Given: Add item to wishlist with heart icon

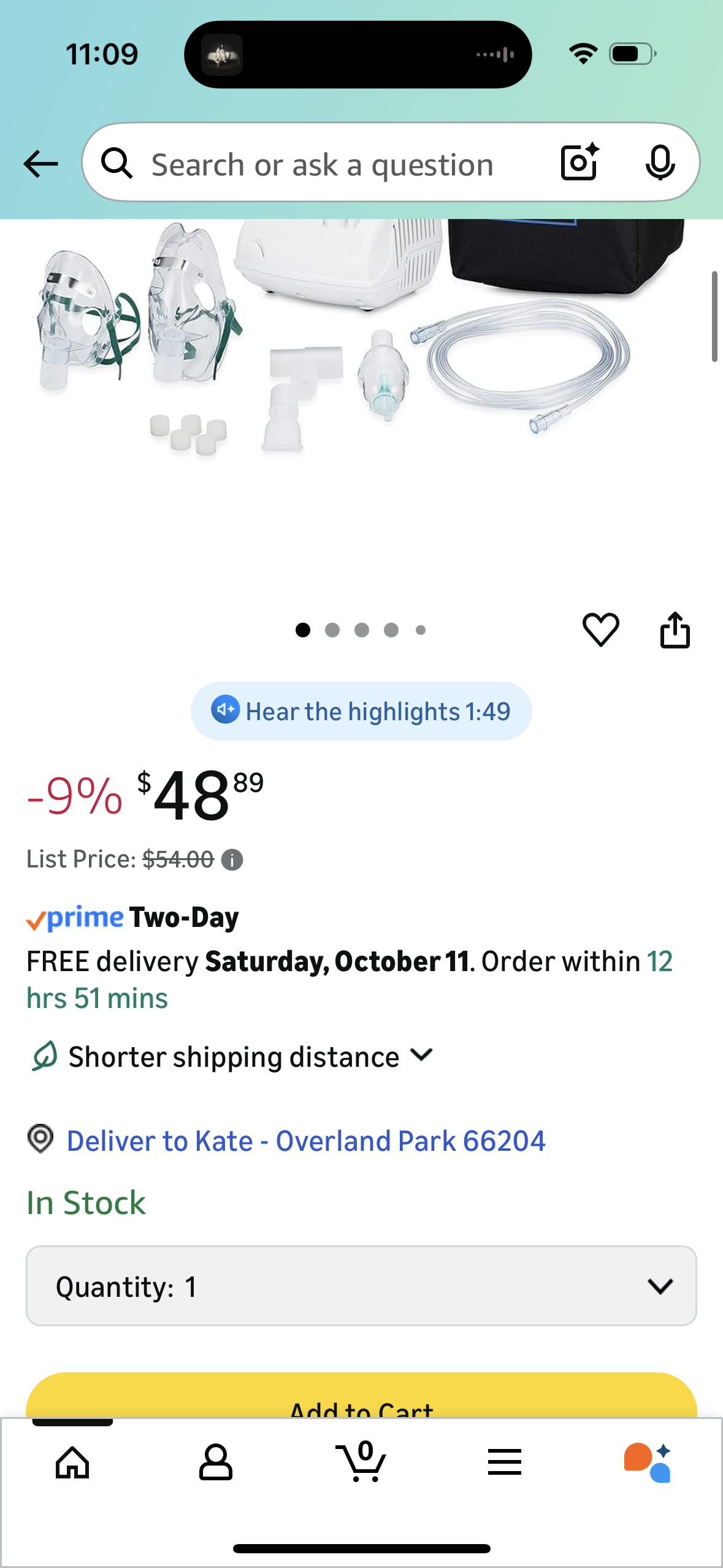Looking at the screenshot, I should click(600, 629).
